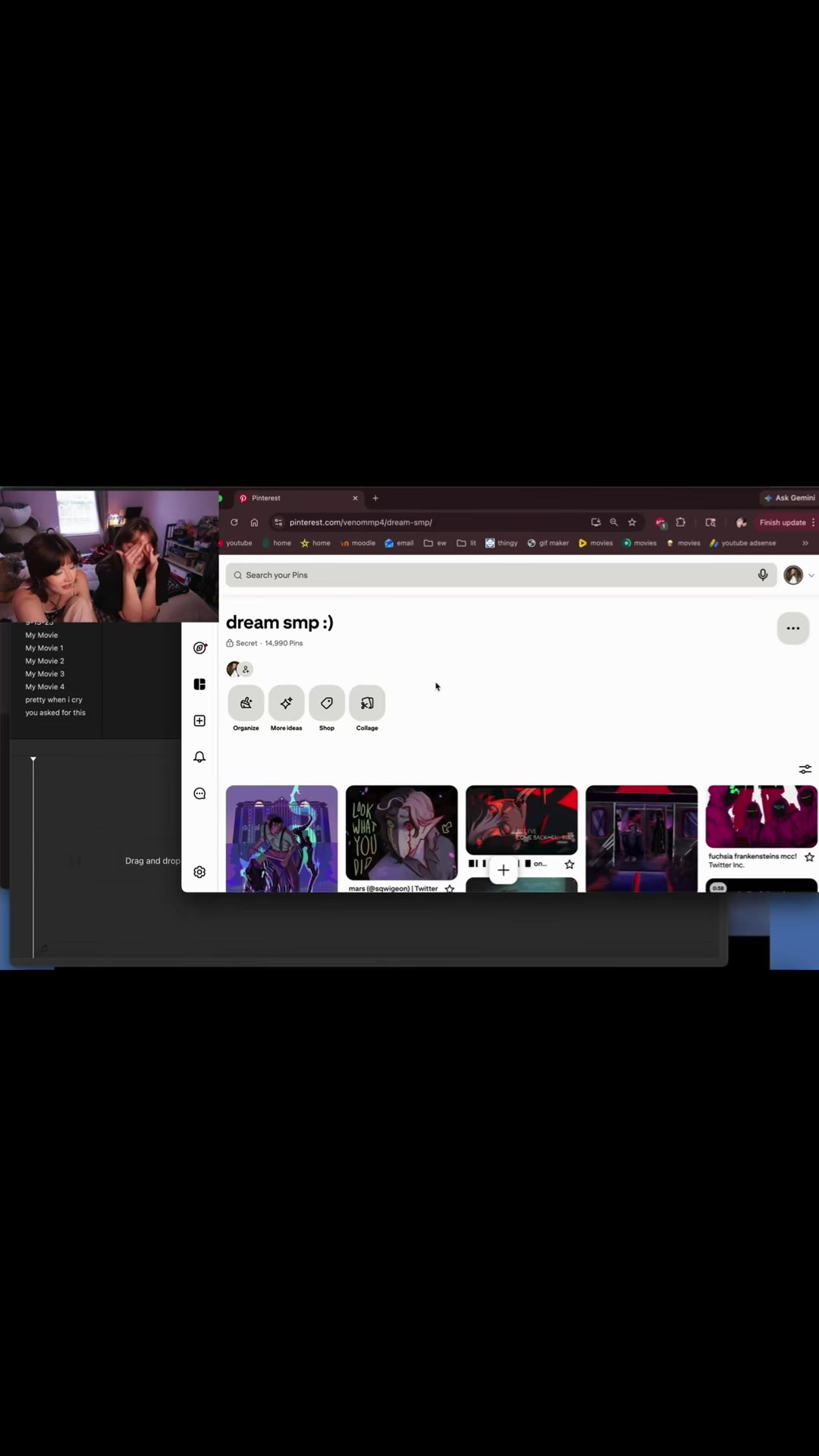Select 'My Movie 2' in the editor list
The width and height of the screenshot is (819, 1456).
45,661
